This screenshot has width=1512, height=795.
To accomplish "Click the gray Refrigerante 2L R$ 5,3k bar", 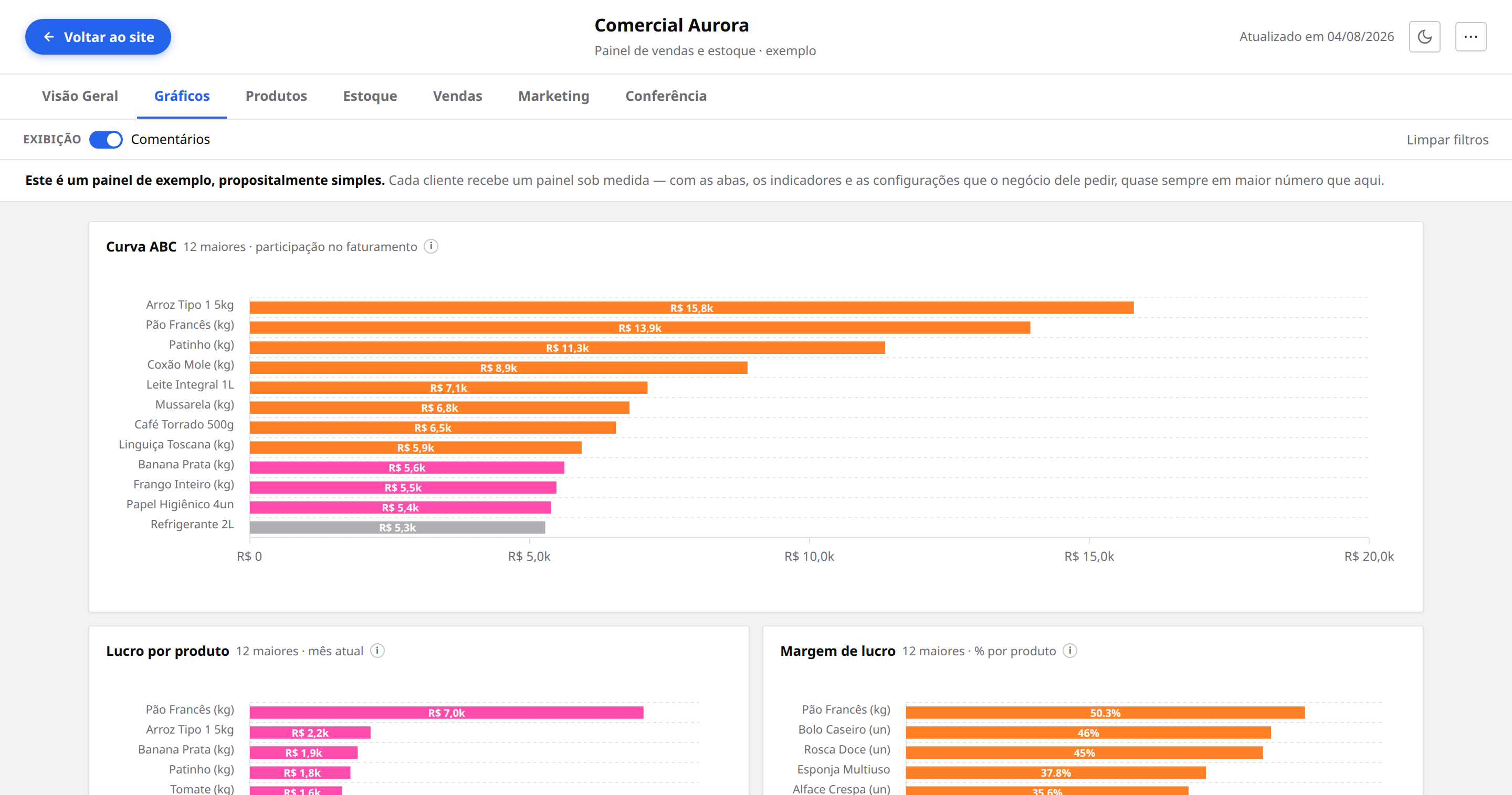I will [x=397, y=527].
